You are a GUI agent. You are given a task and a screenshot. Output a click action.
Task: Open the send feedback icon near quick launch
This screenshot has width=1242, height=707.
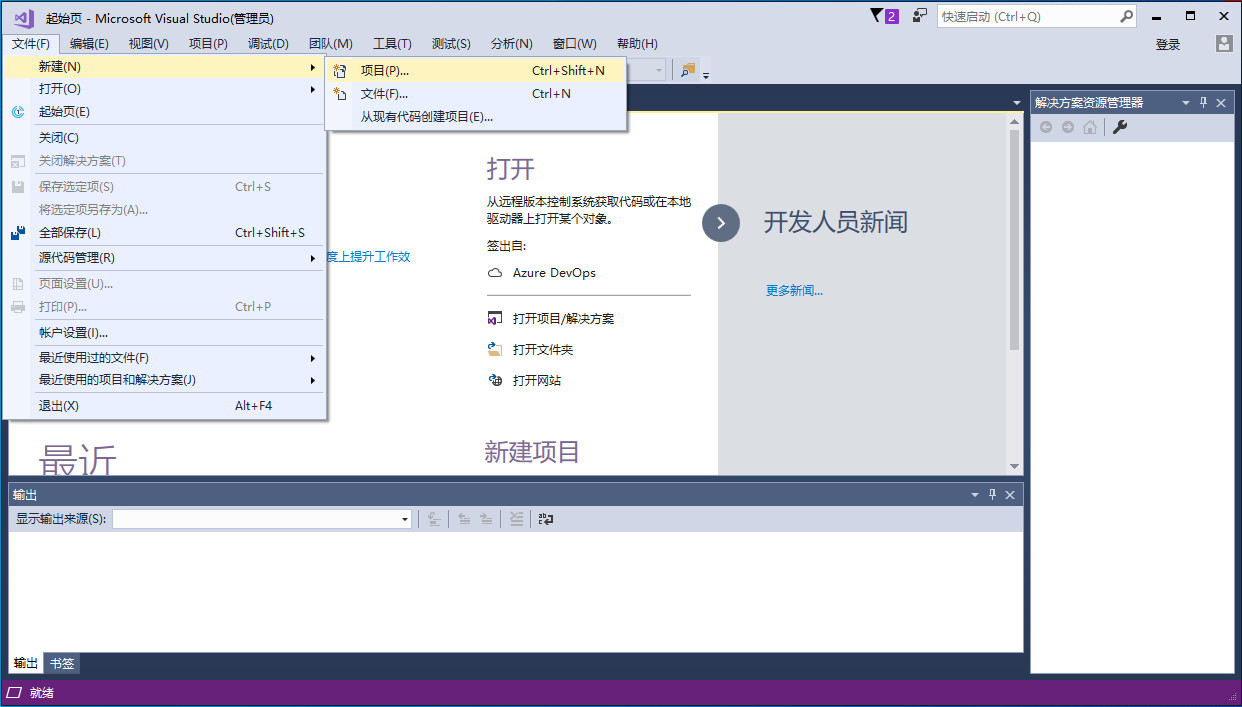(x=919, y=16)
